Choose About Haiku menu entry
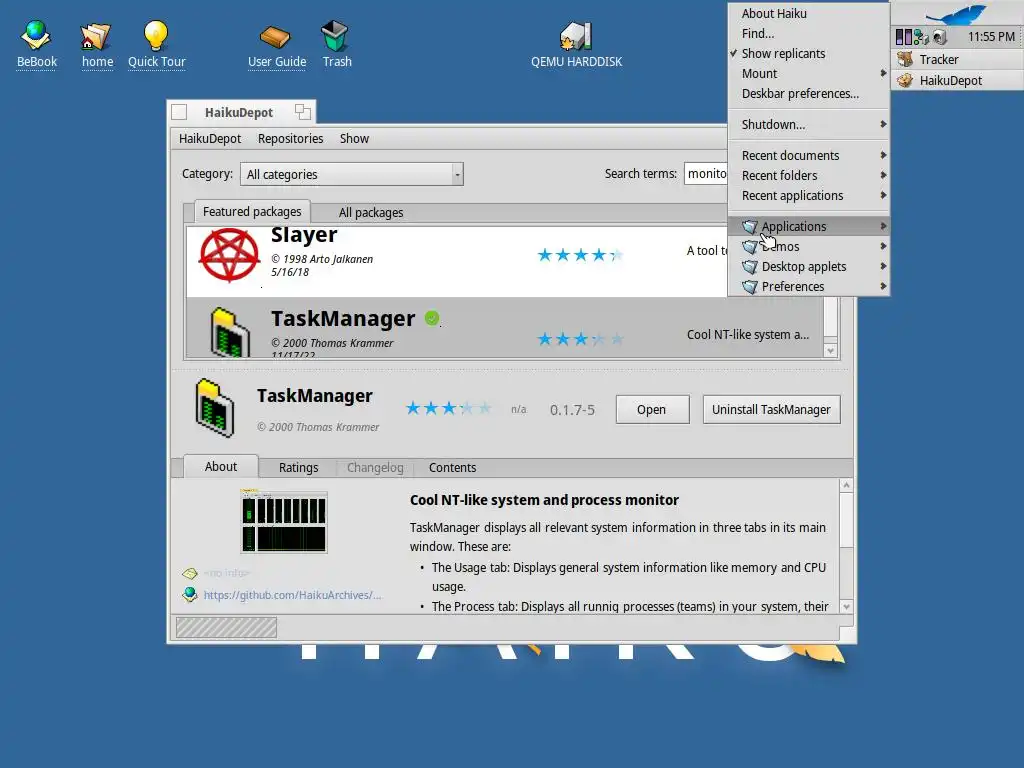1024x768 pixels. click(808, 14)
